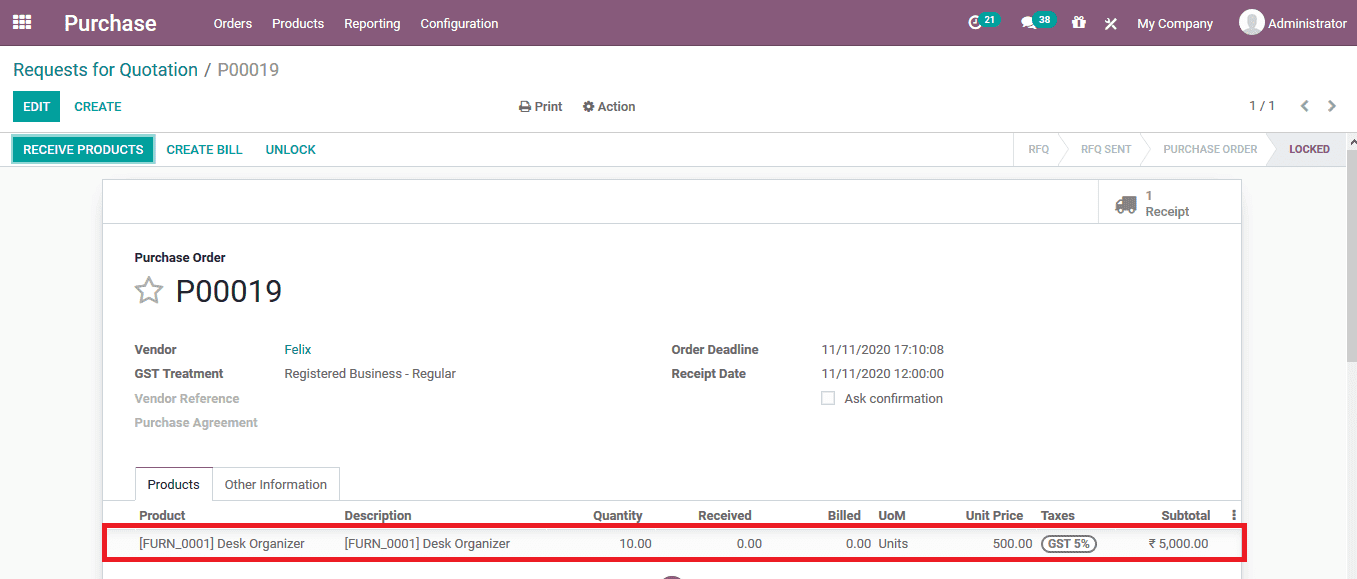Toggle the Ask confirmation checkbox

[x=828, y=398]
